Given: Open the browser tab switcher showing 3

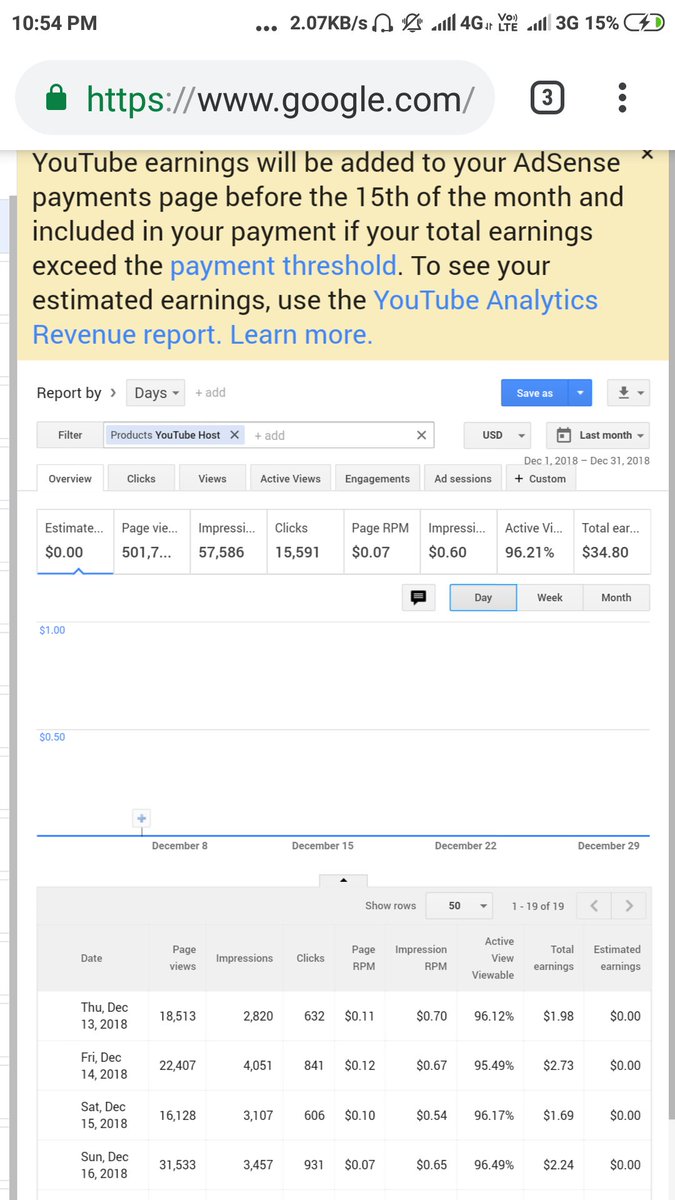Looking at the screenshot, I should point(547,98).
